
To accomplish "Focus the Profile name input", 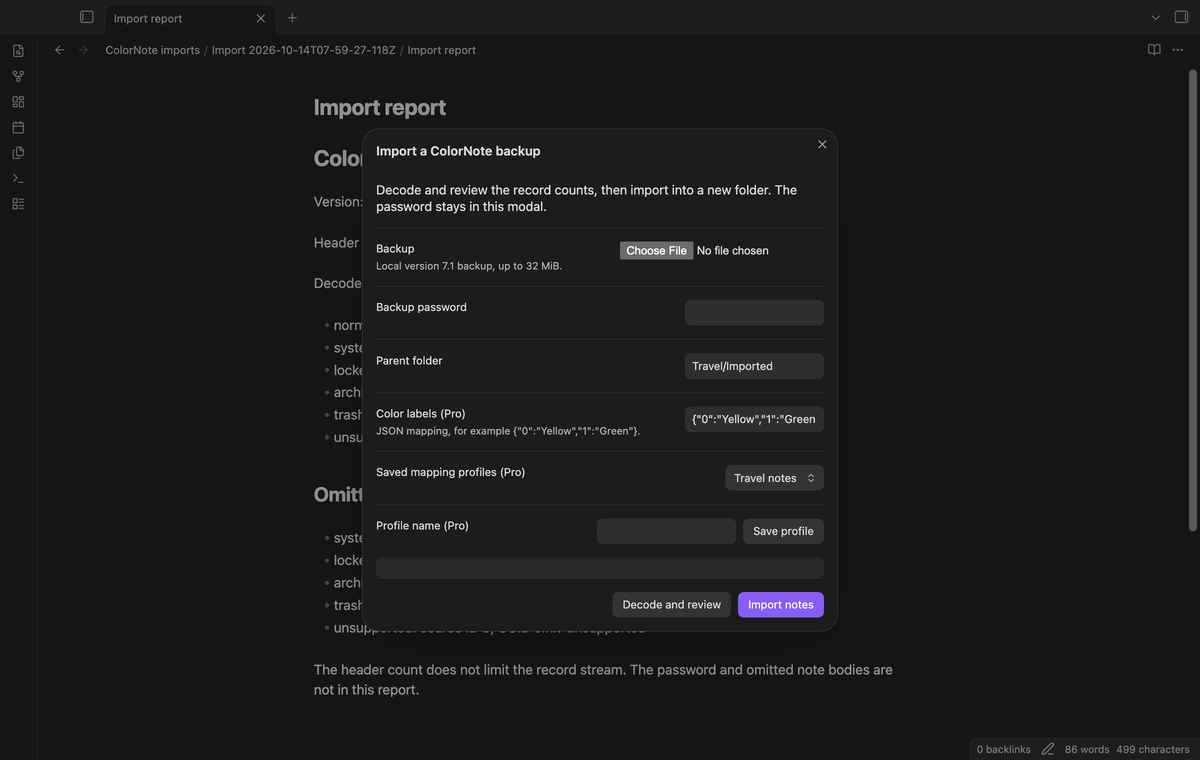I will coord(666,531).
